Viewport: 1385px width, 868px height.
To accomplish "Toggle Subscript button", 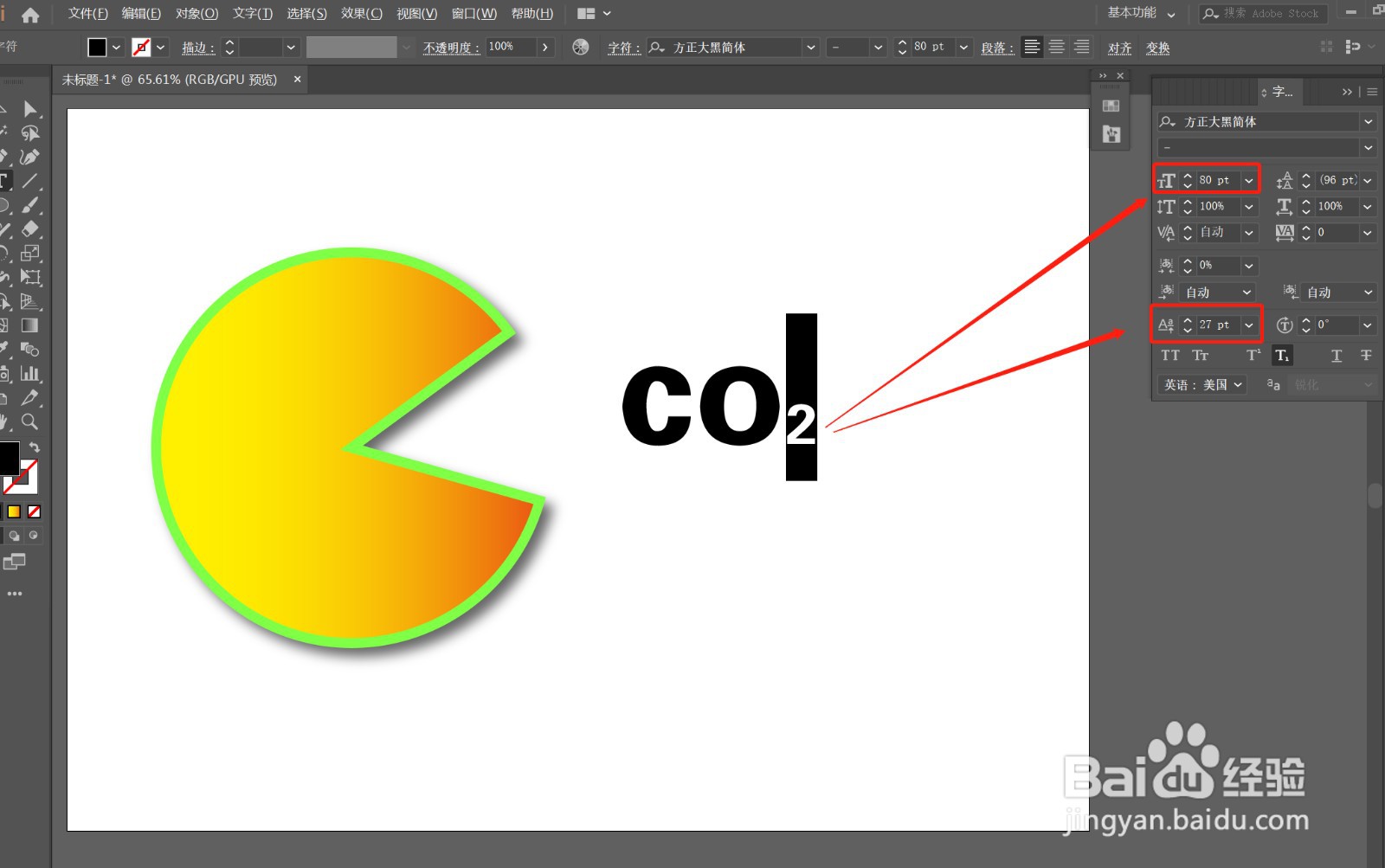I will 1282,356.
